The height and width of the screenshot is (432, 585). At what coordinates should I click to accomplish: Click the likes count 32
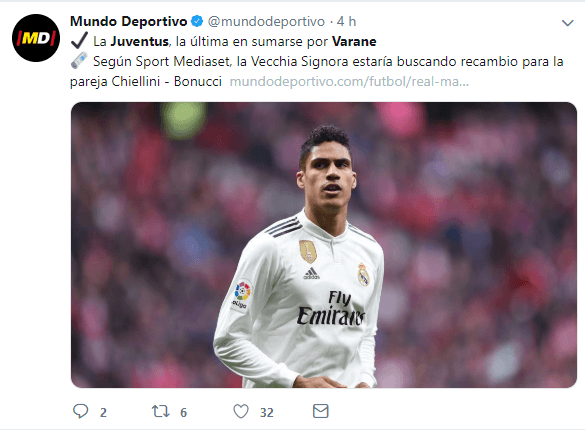(x=267, y=413)
